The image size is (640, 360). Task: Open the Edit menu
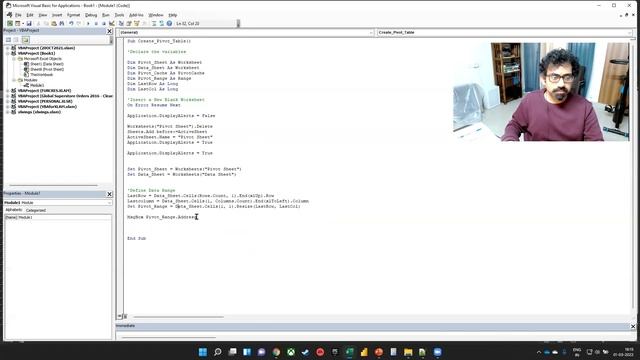30,15
